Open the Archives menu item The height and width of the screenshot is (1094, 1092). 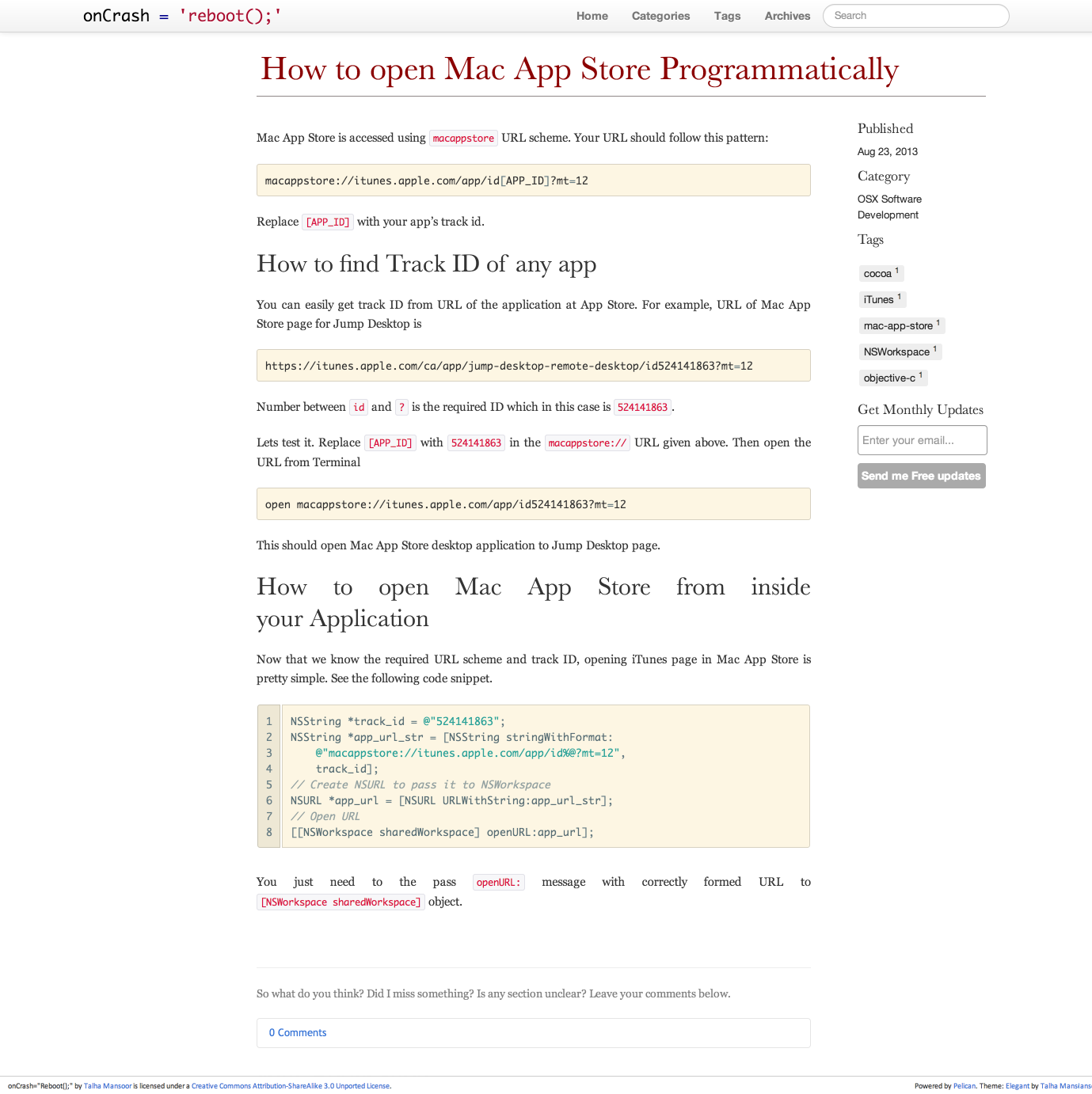point(787,16)
